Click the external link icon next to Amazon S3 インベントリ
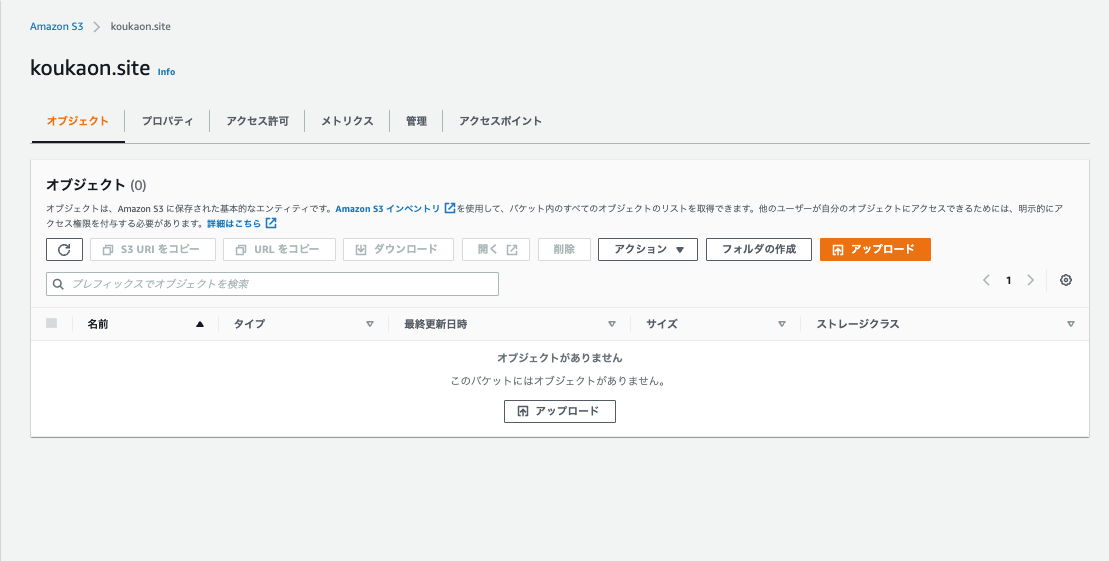The image size is (1109, 561). pyautogui.click(x=450, y=208)
